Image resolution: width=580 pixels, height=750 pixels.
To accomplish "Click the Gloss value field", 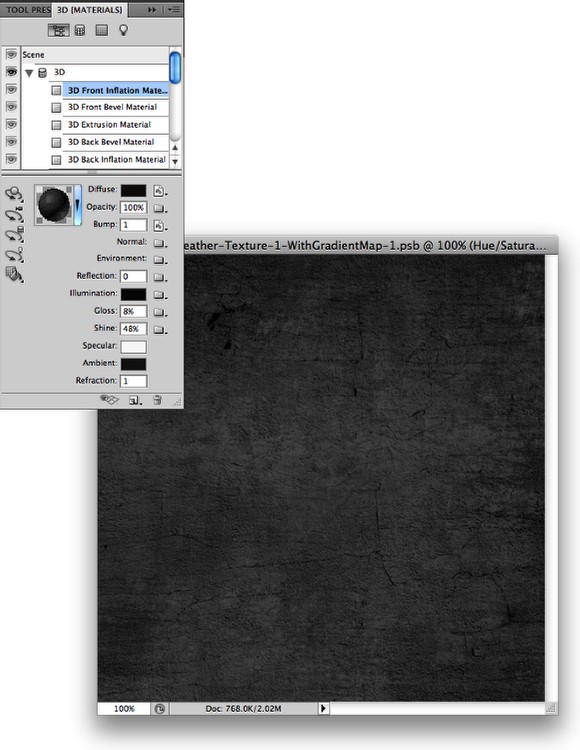I will [x=133, y=311].
